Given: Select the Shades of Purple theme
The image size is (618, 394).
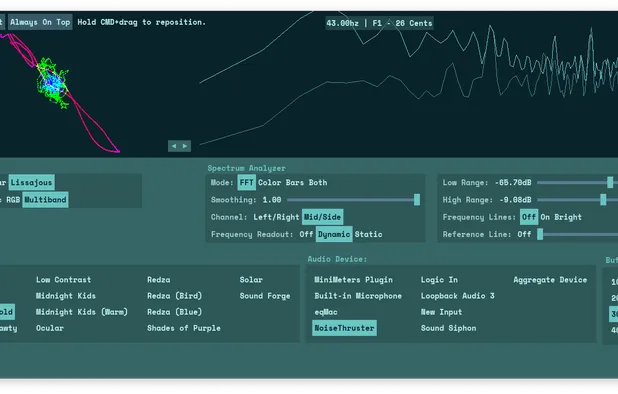Looking at the screenshot, I should (184, 328).
